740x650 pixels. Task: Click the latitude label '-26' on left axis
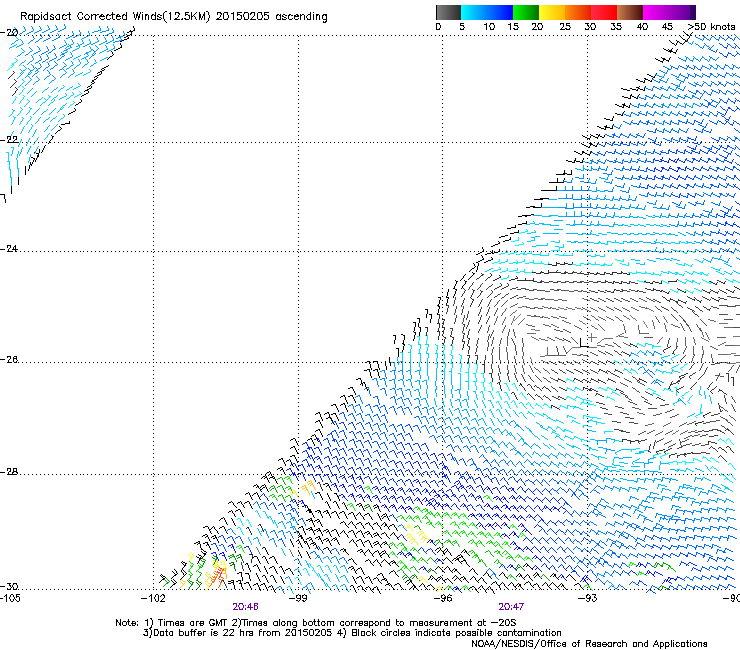(x=9, y=360)
